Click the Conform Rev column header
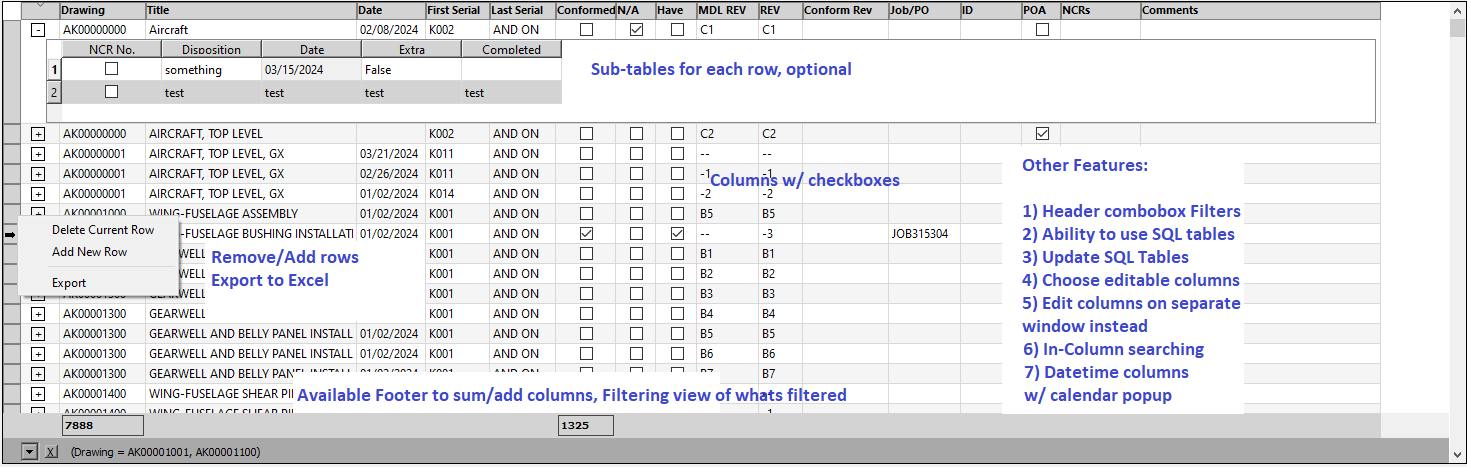1467x467 pixels. [845, 10]
